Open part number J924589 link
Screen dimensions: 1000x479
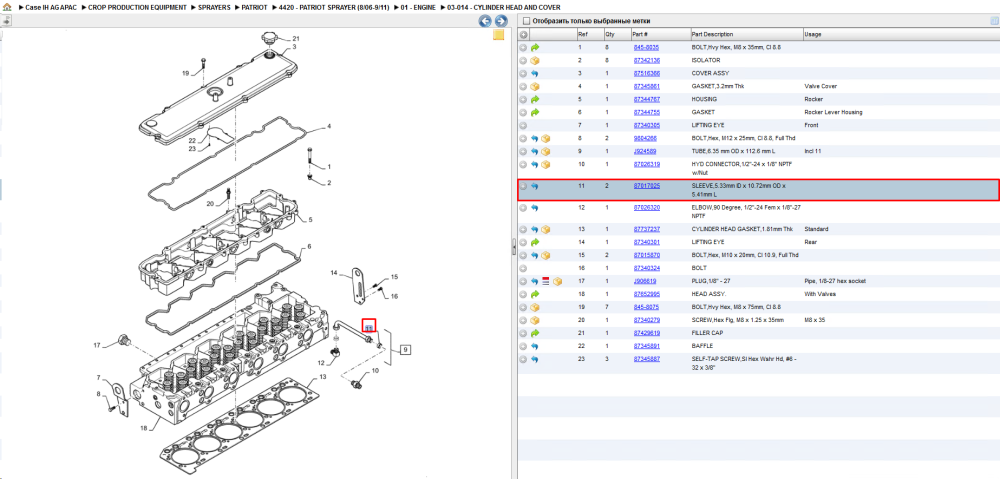(645, 151)
